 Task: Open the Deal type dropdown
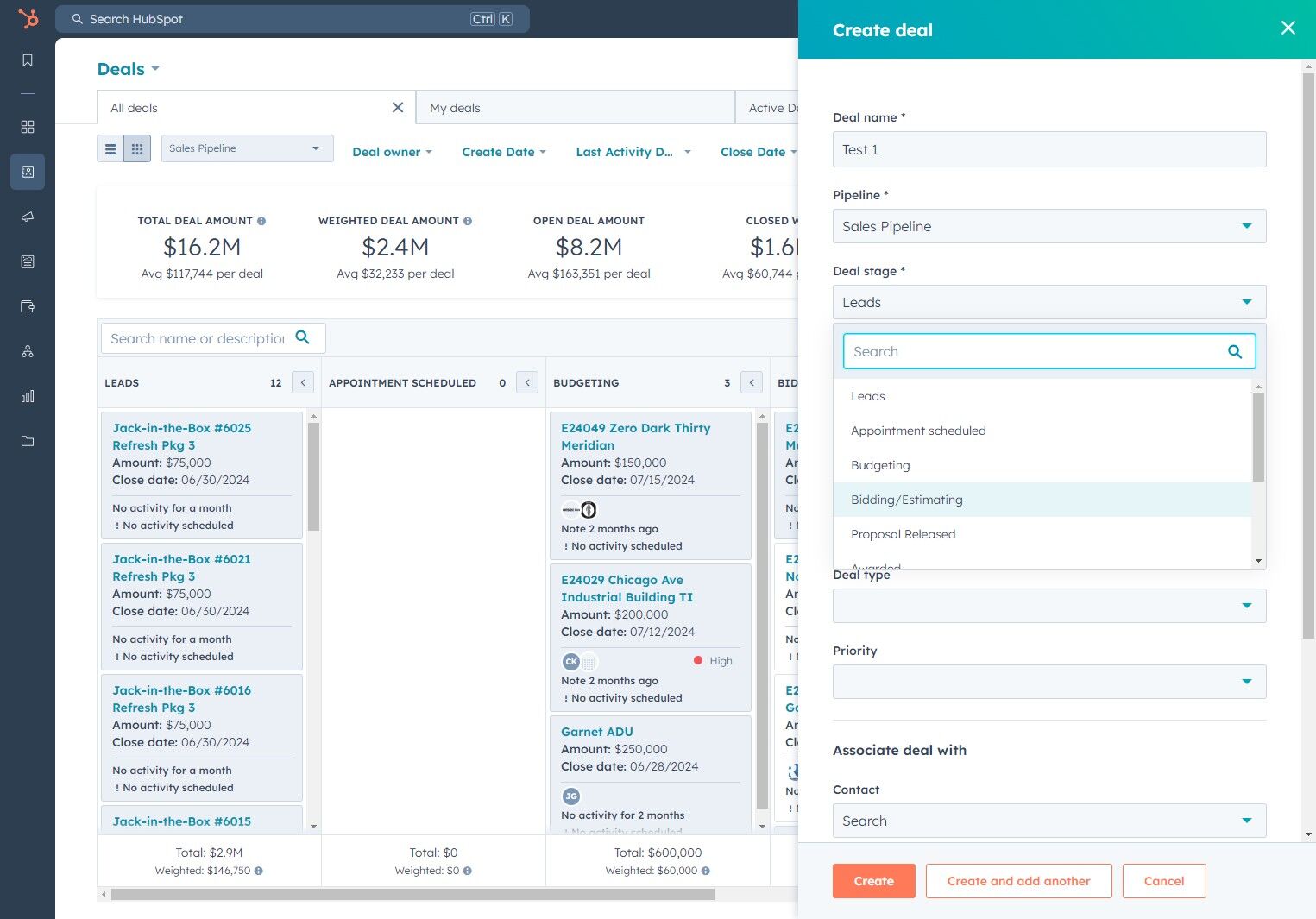click(1049, 606)
